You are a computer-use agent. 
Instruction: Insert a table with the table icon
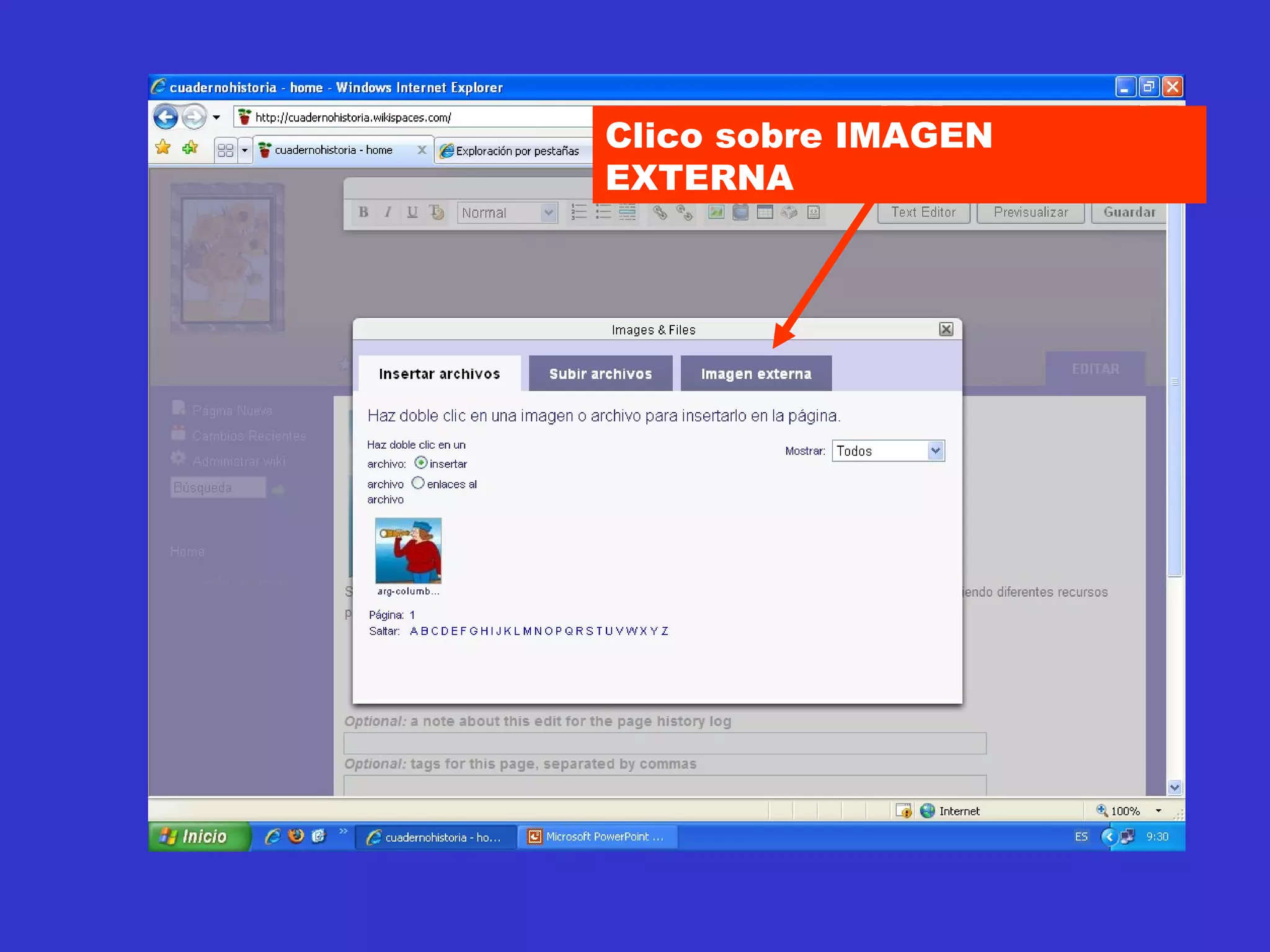765,213
